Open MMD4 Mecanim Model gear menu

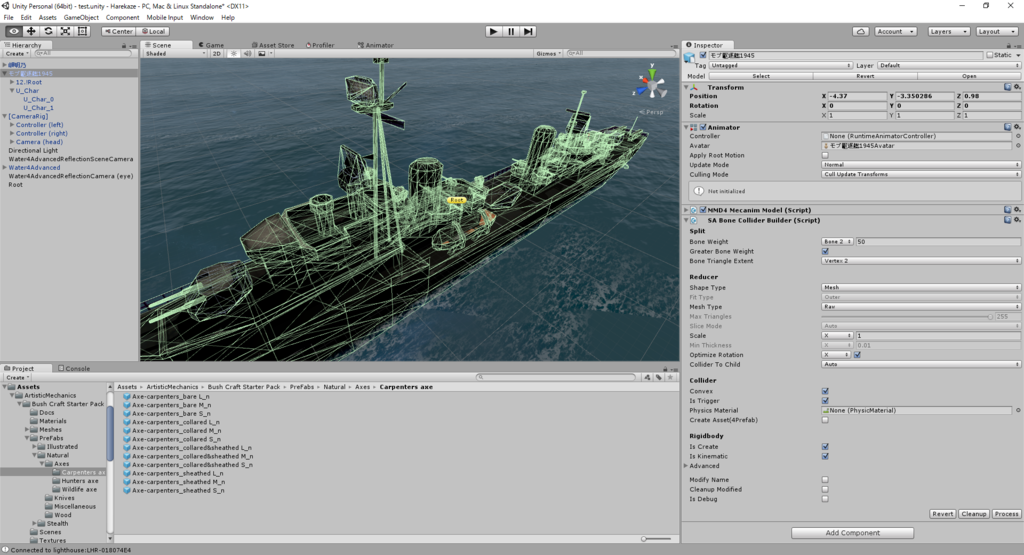pyautogui.click(x=1017, y=210)
